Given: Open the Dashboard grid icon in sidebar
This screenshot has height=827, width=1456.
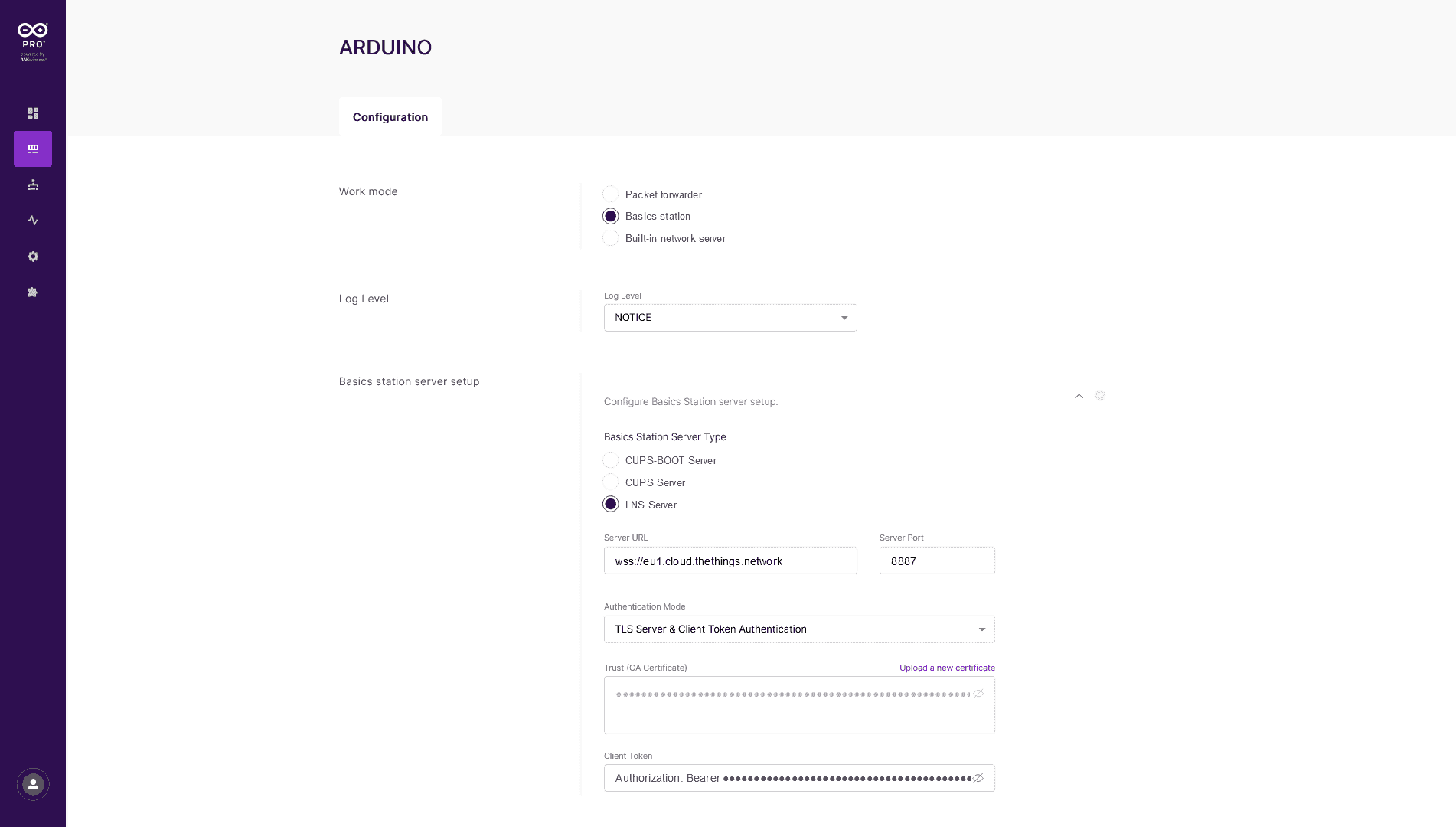Looking at the screenshot, I should pos(33,113).
